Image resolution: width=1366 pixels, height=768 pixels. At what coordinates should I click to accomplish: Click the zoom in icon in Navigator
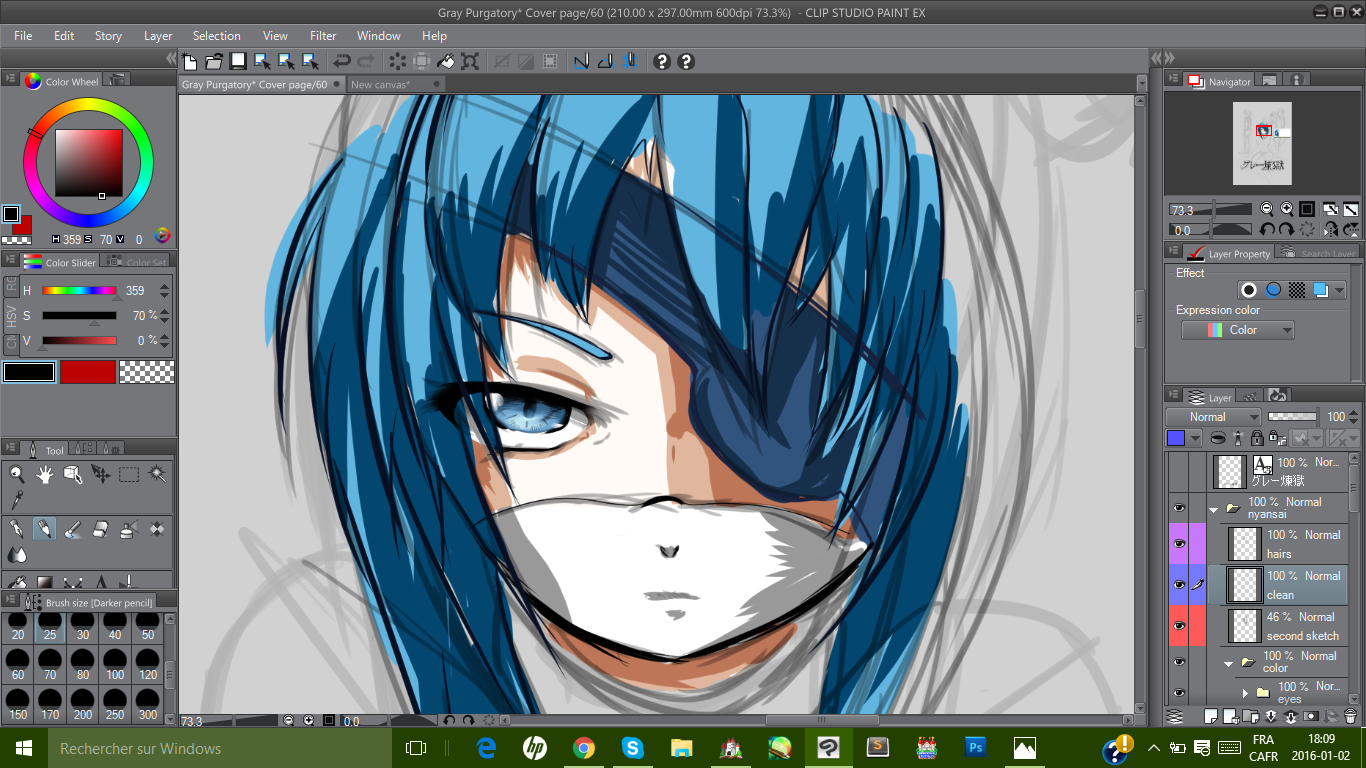tap(1286, 209)
